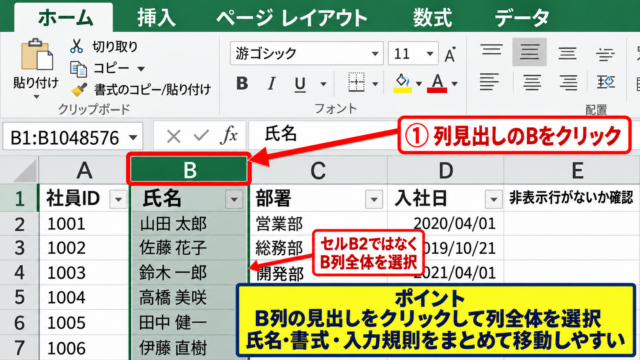The height and width of the screenshot is (360, 640).
Task: Open the 社員ID filter dropdown
Action: coord(118,199)
